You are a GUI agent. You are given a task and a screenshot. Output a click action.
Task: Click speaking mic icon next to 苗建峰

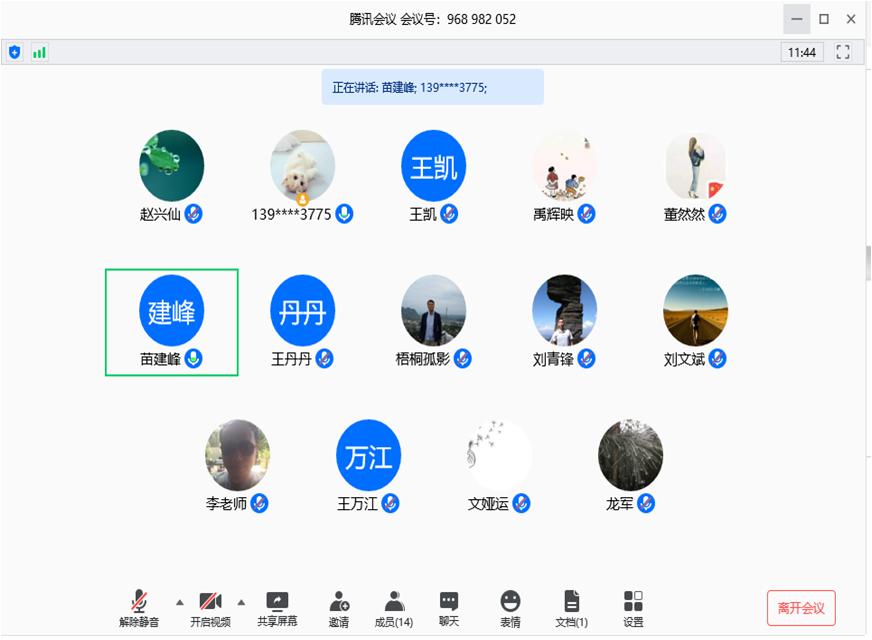(x=194, y=359)
